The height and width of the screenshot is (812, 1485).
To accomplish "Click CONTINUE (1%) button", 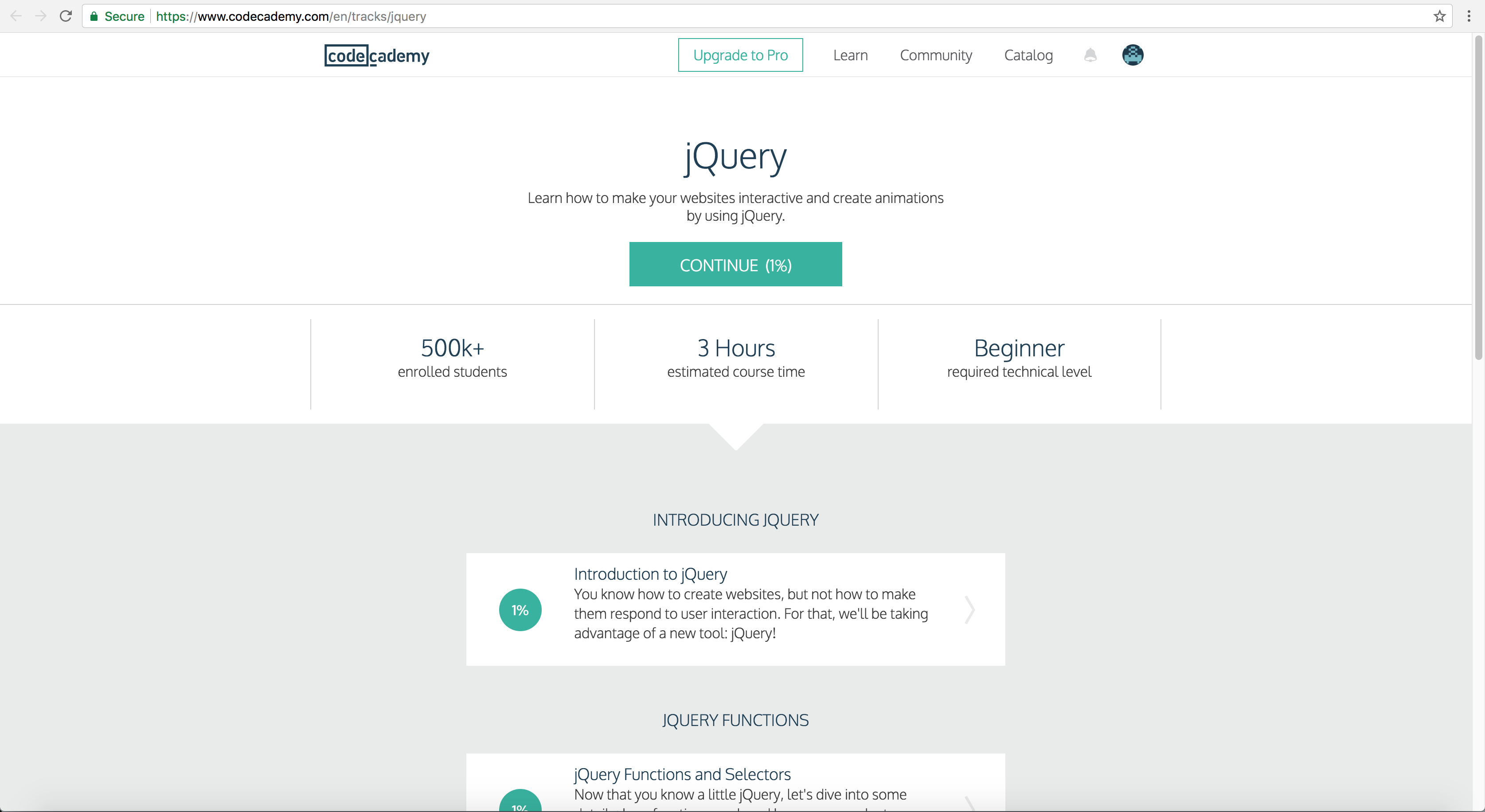I will coord(735,265).
